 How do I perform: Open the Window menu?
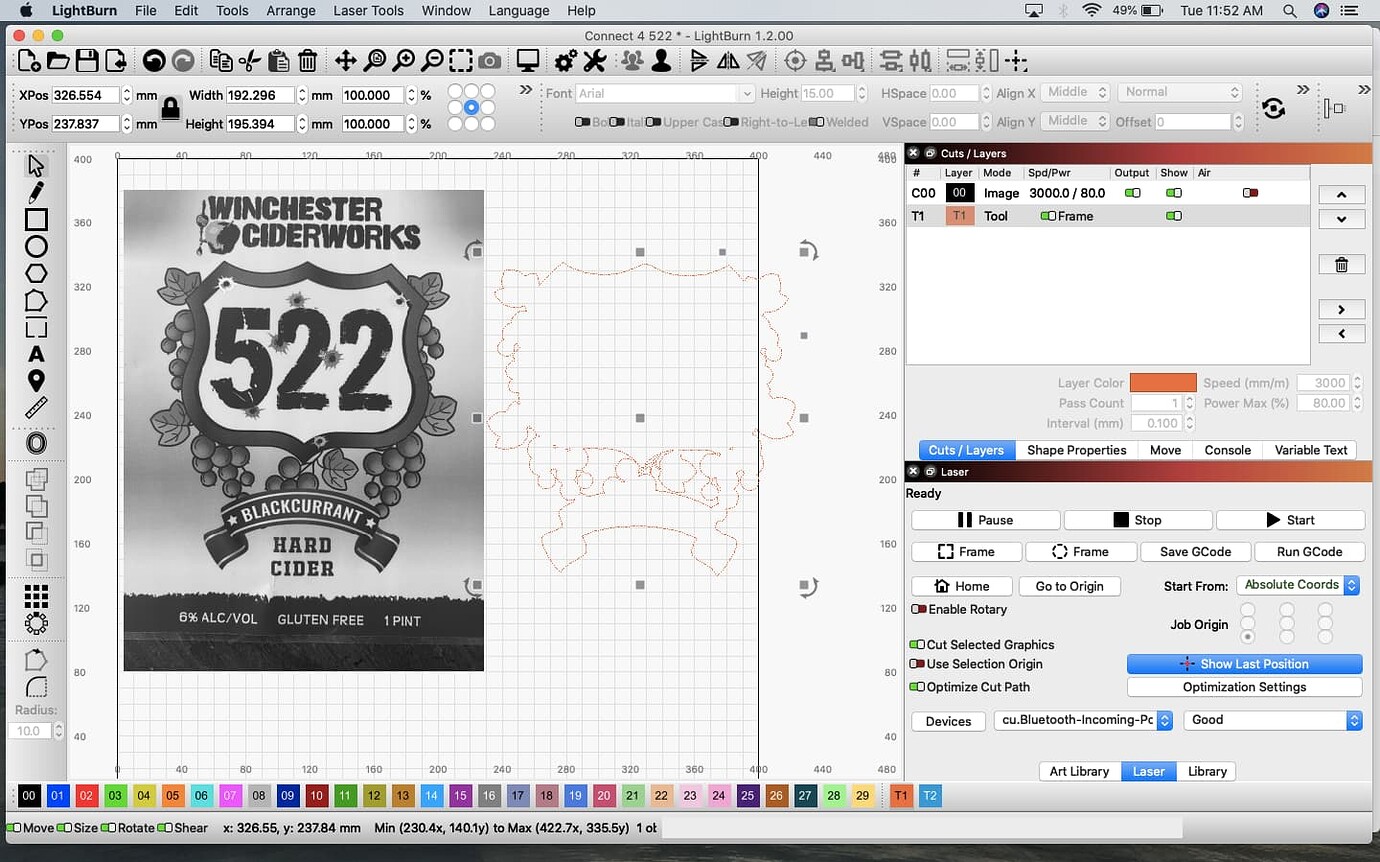point(446,10)
